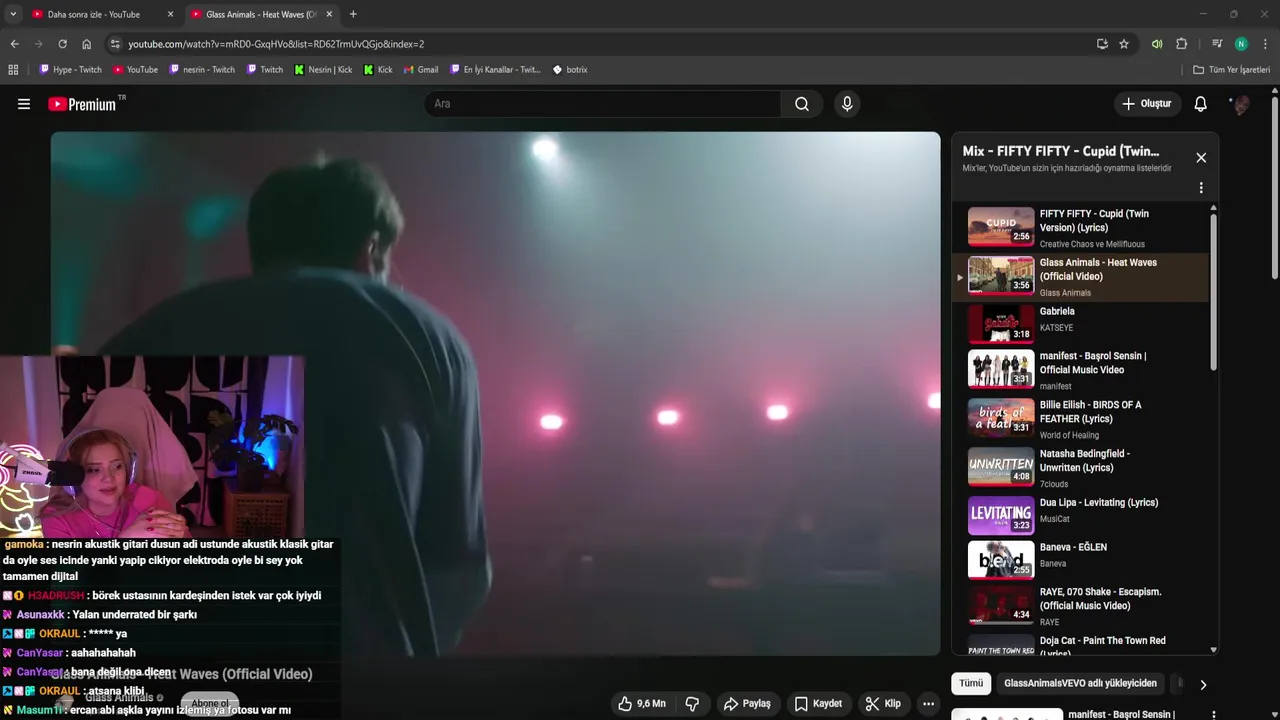Like the video with 9,6 Mn likes
The height and width of the screenshot is (720, 1280).
(x=642, y=704)
